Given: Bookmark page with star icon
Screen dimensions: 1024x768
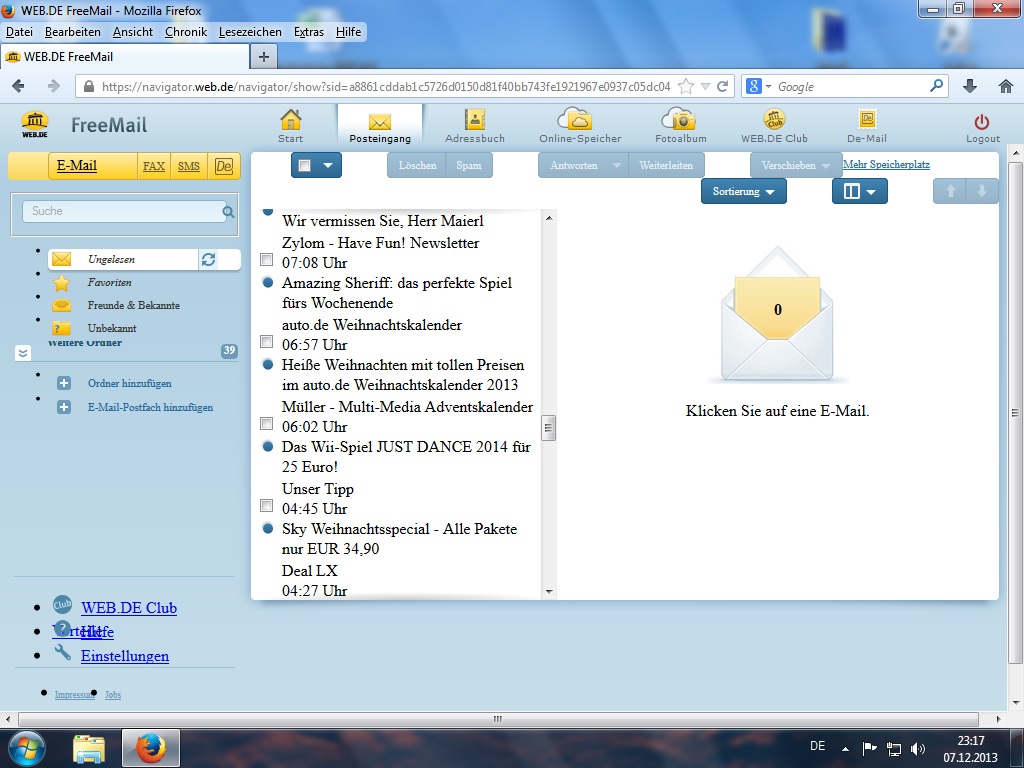Looking at the screenshot, I should (x=686, y=86).
